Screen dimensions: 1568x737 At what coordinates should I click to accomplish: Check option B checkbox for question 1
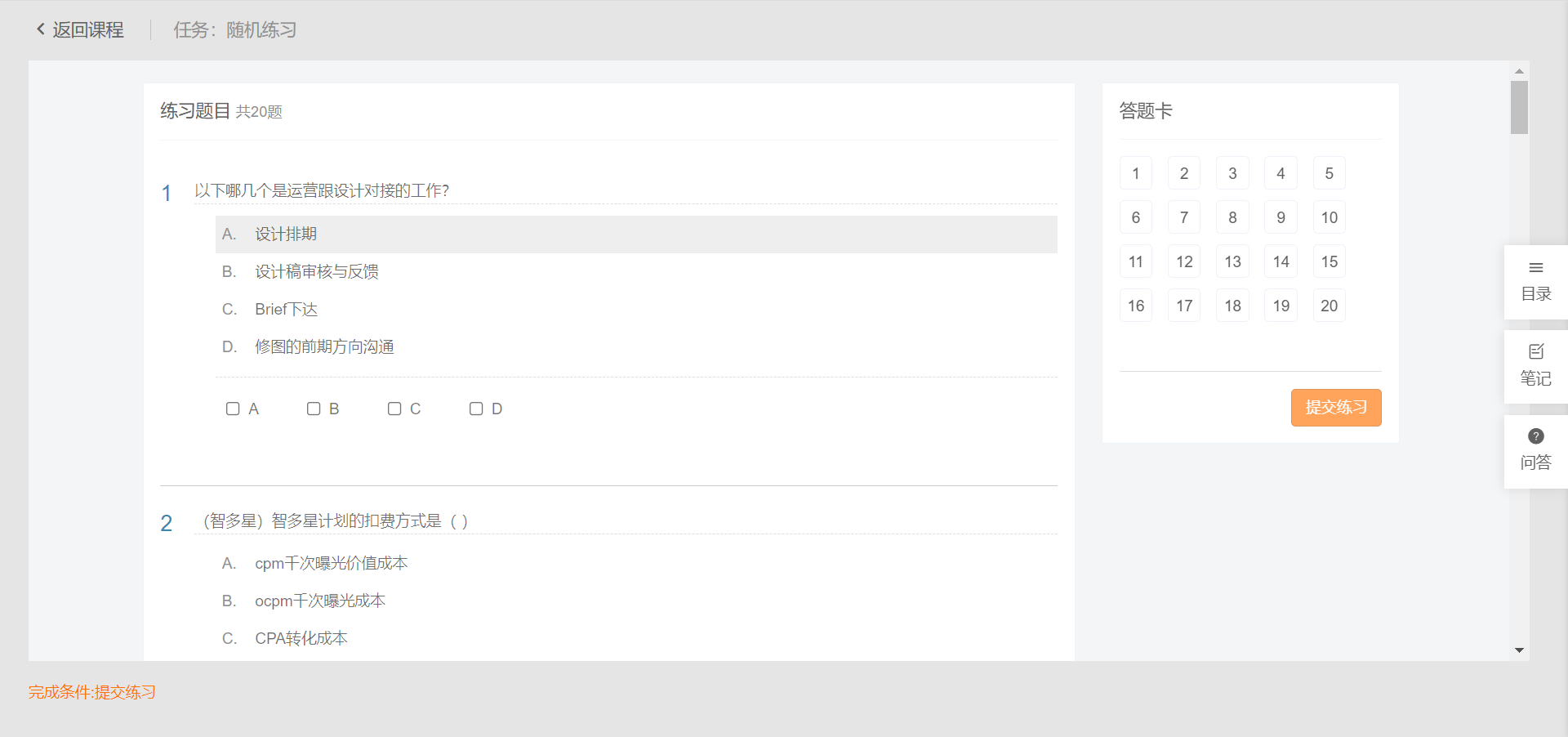tap(314, 409)
